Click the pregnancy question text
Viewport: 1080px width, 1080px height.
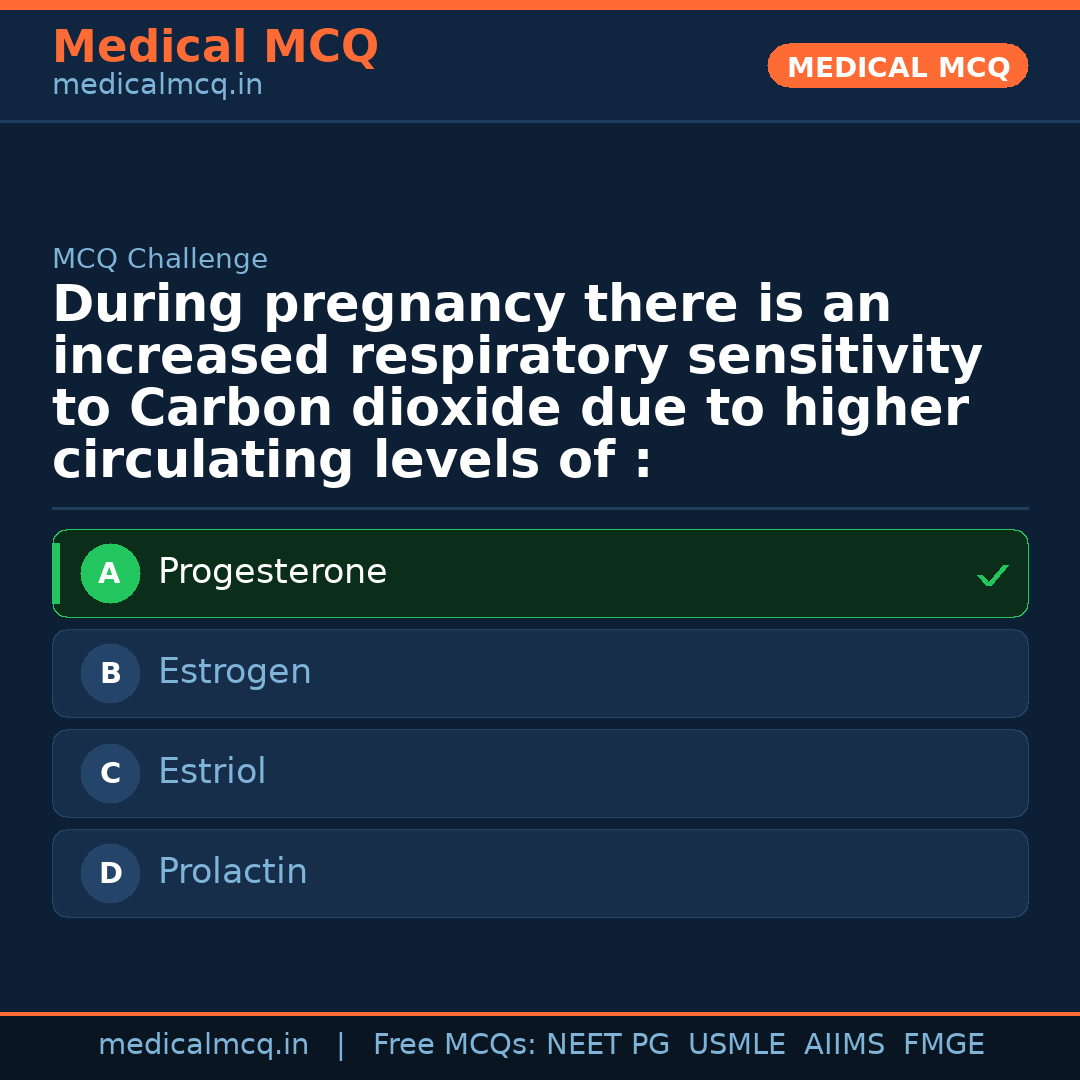click(517, 383)
